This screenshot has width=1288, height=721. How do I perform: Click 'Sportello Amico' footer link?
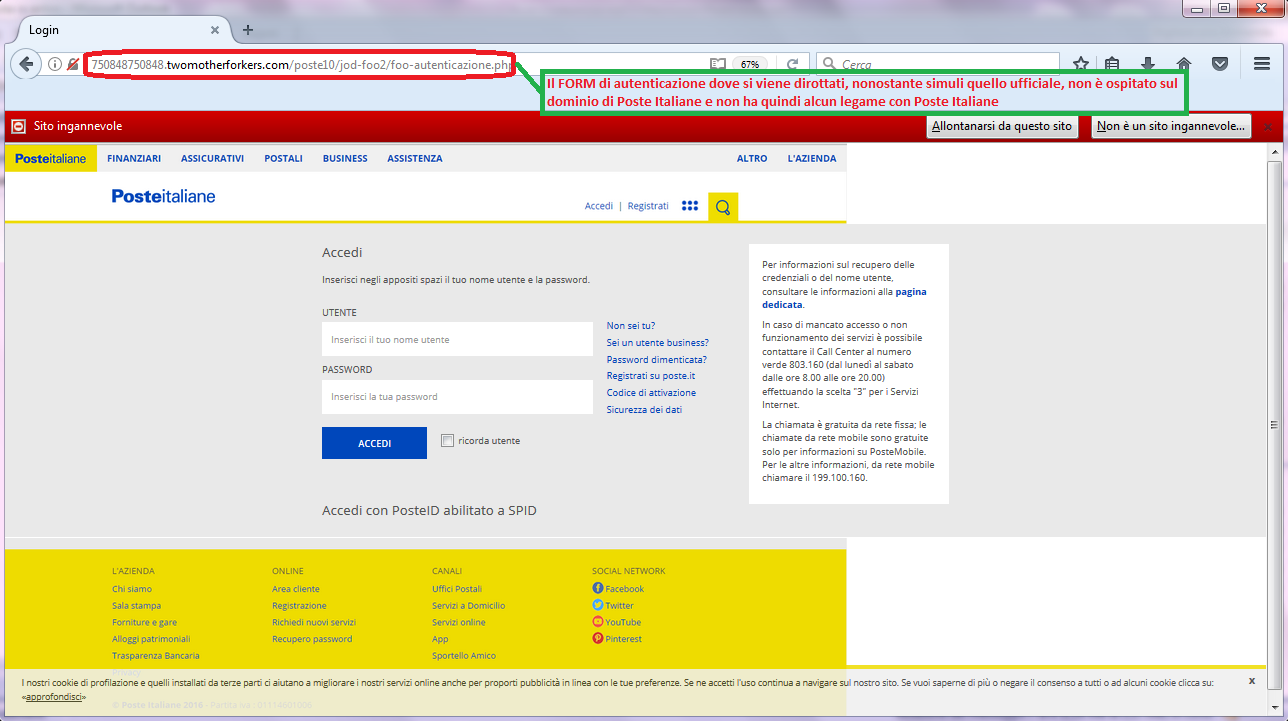(x=464, y=656)
